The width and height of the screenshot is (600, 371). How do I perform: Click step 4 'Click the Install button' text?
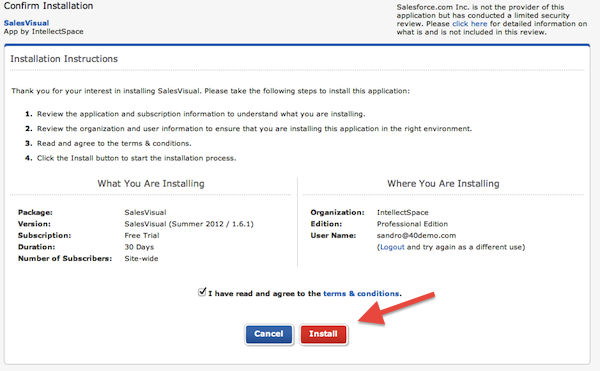point(137,158)
